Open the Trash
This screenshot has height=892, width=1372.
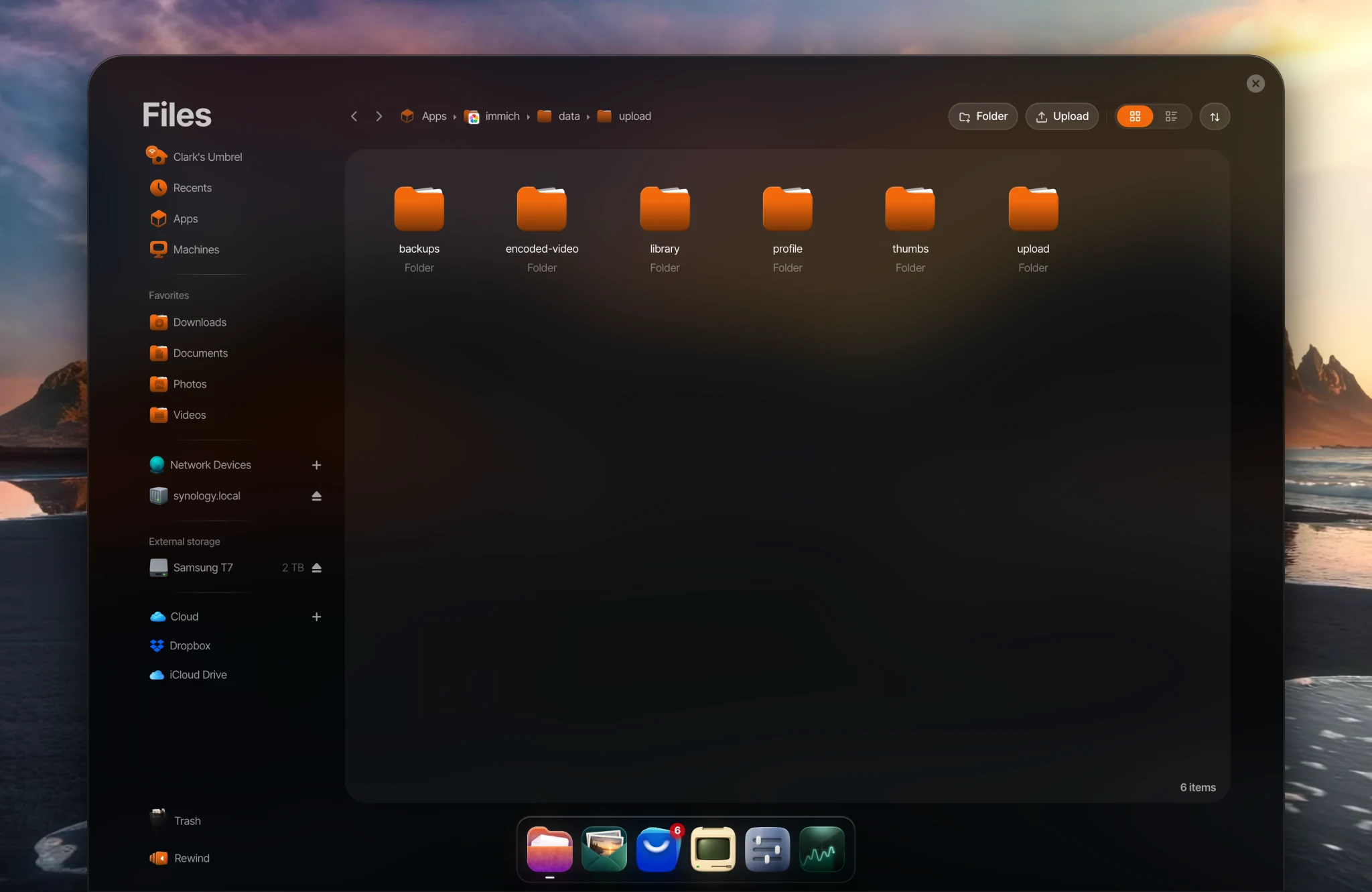tap(176, 820)
